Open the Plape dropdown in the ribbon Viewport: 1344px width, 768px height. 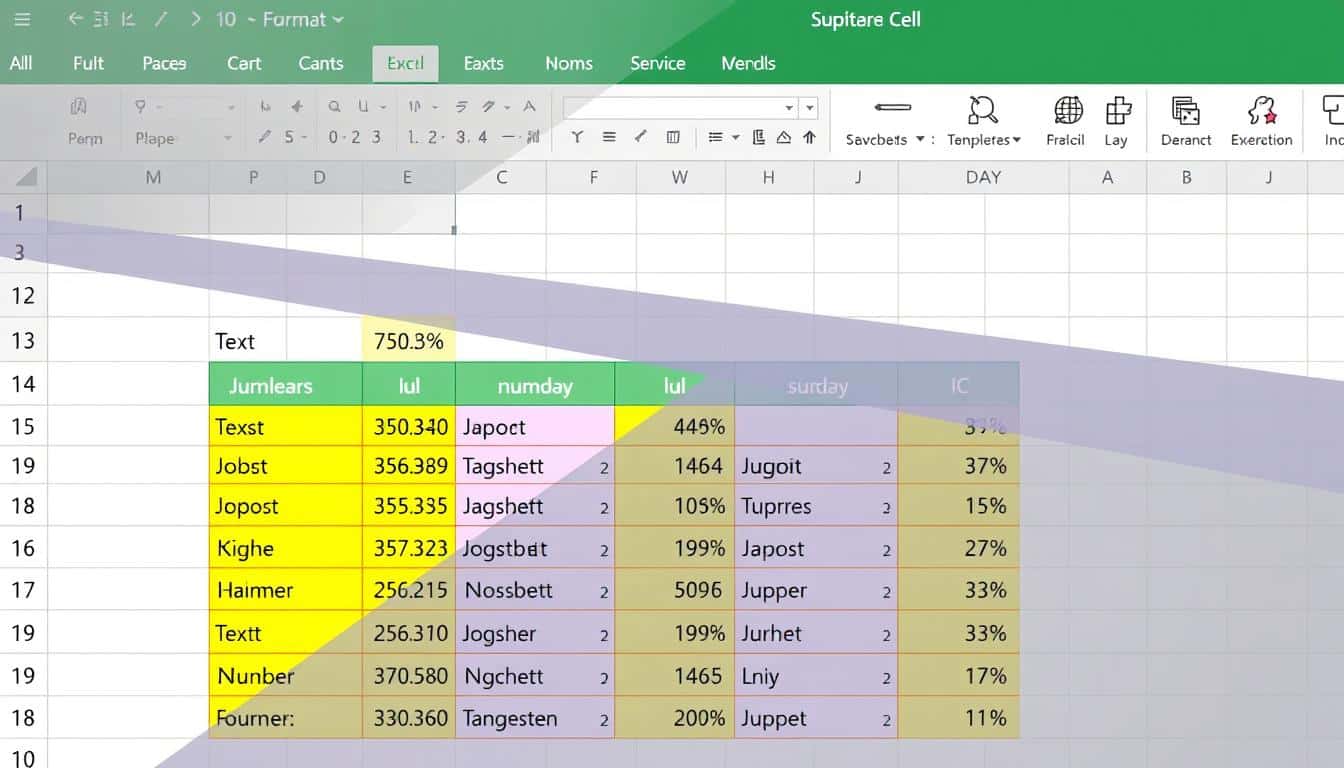point(228,139)
